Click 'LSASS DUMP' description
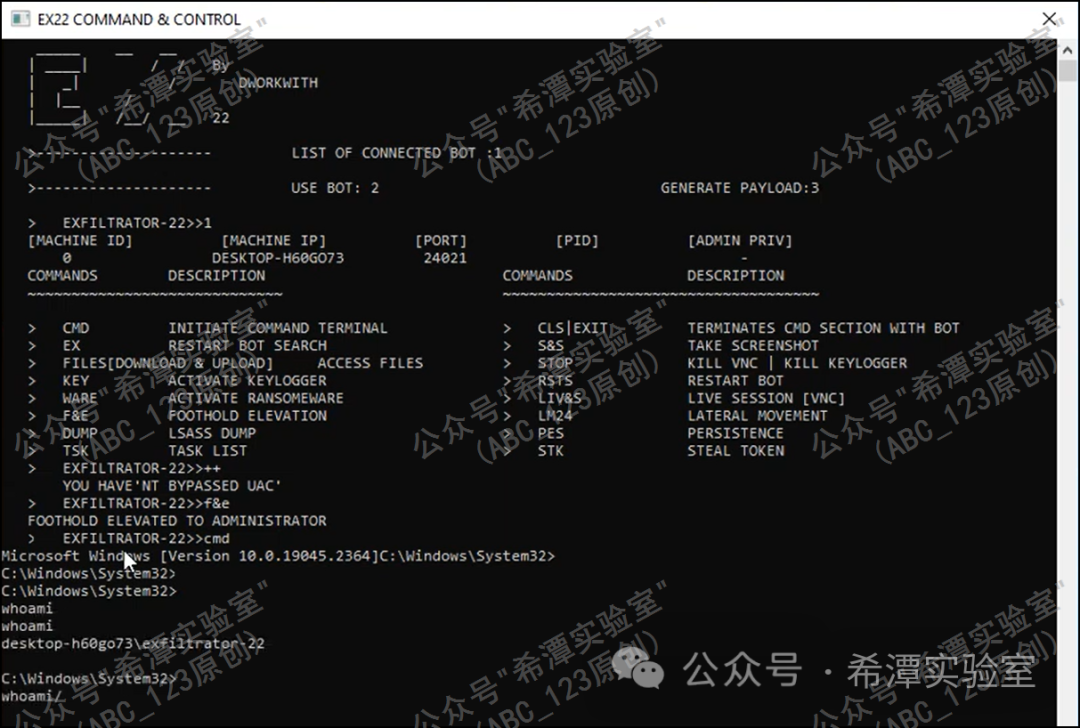Screen dimensions: 1080x728 click(212, 433)
